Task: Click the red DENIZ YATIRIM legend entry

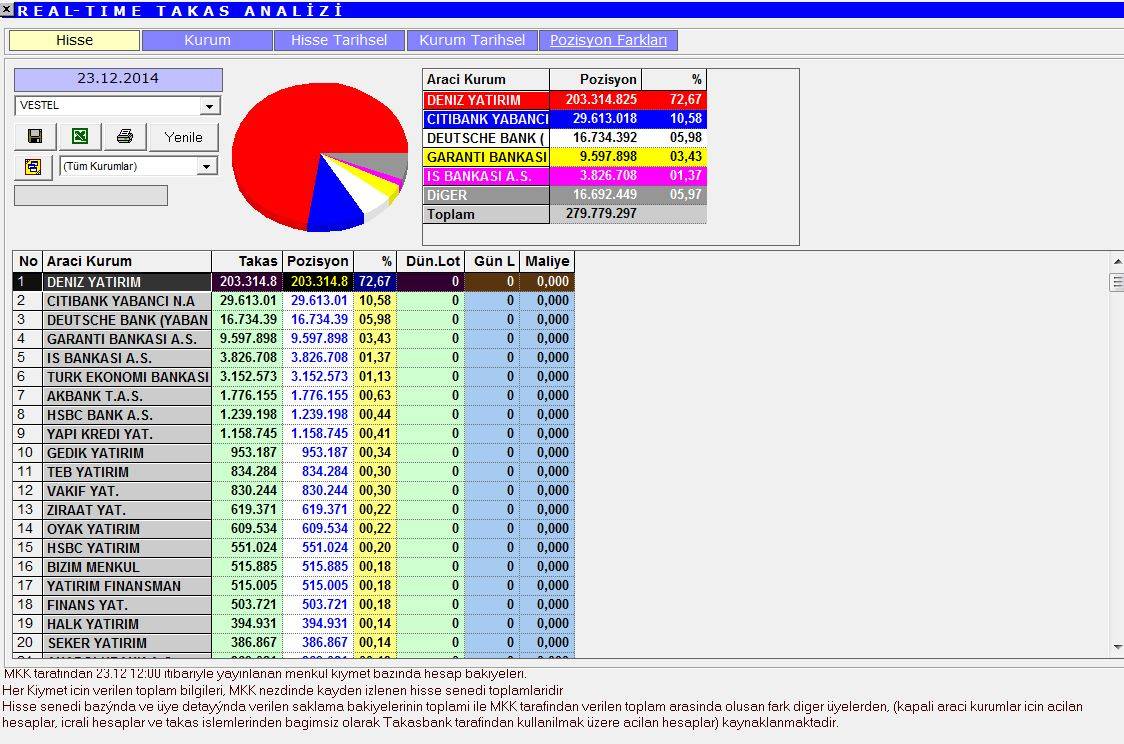Action: [487, 100]
